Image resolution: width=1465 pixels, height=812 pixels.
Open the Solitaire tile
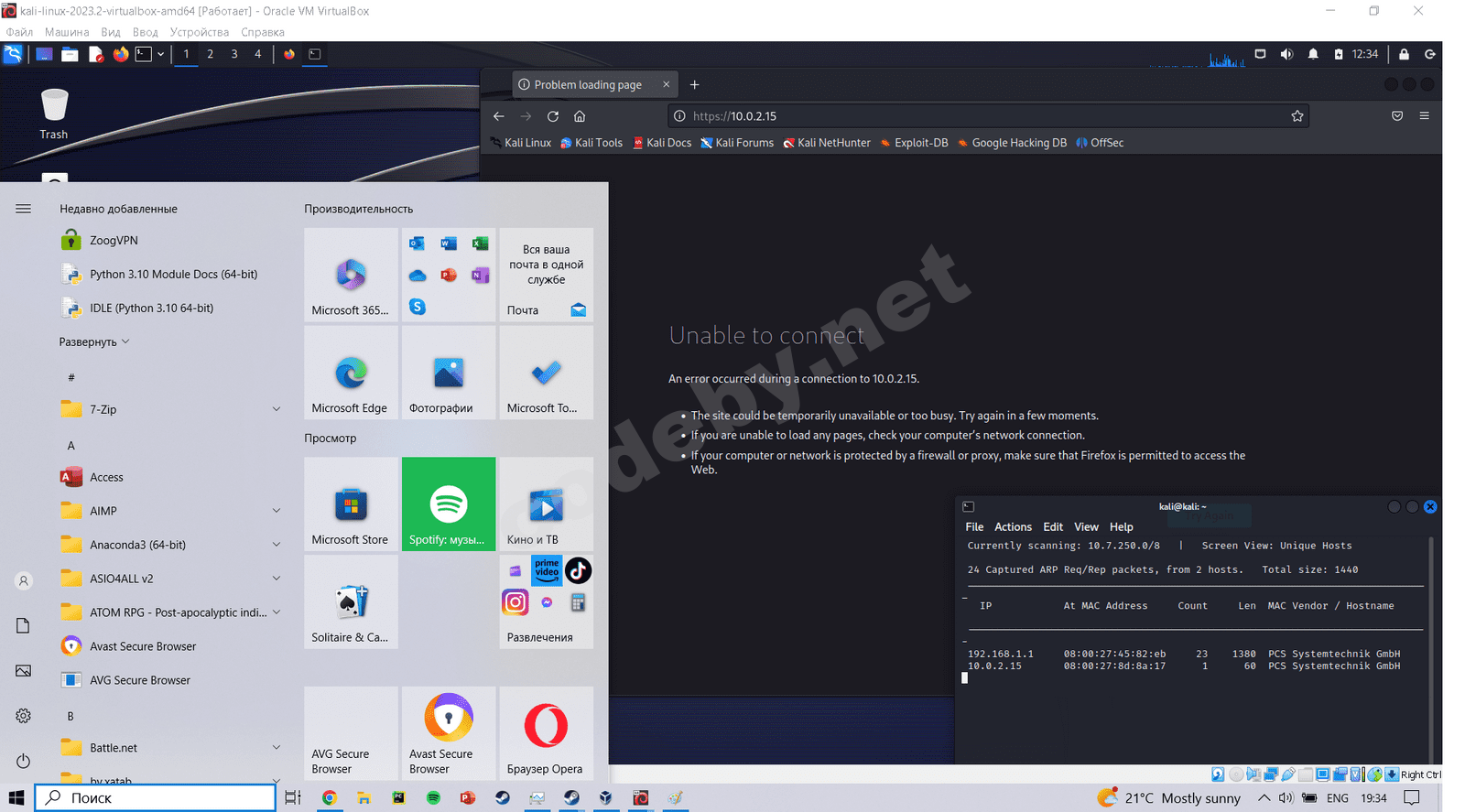[x=351, y=601]
